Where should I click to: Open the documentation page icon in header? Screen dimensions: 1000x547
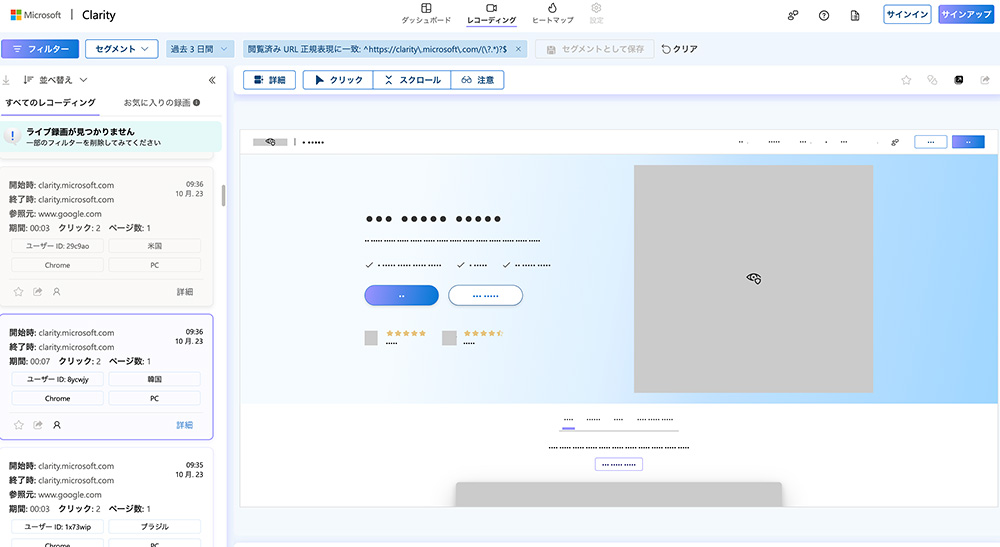(x=854, y=15)
